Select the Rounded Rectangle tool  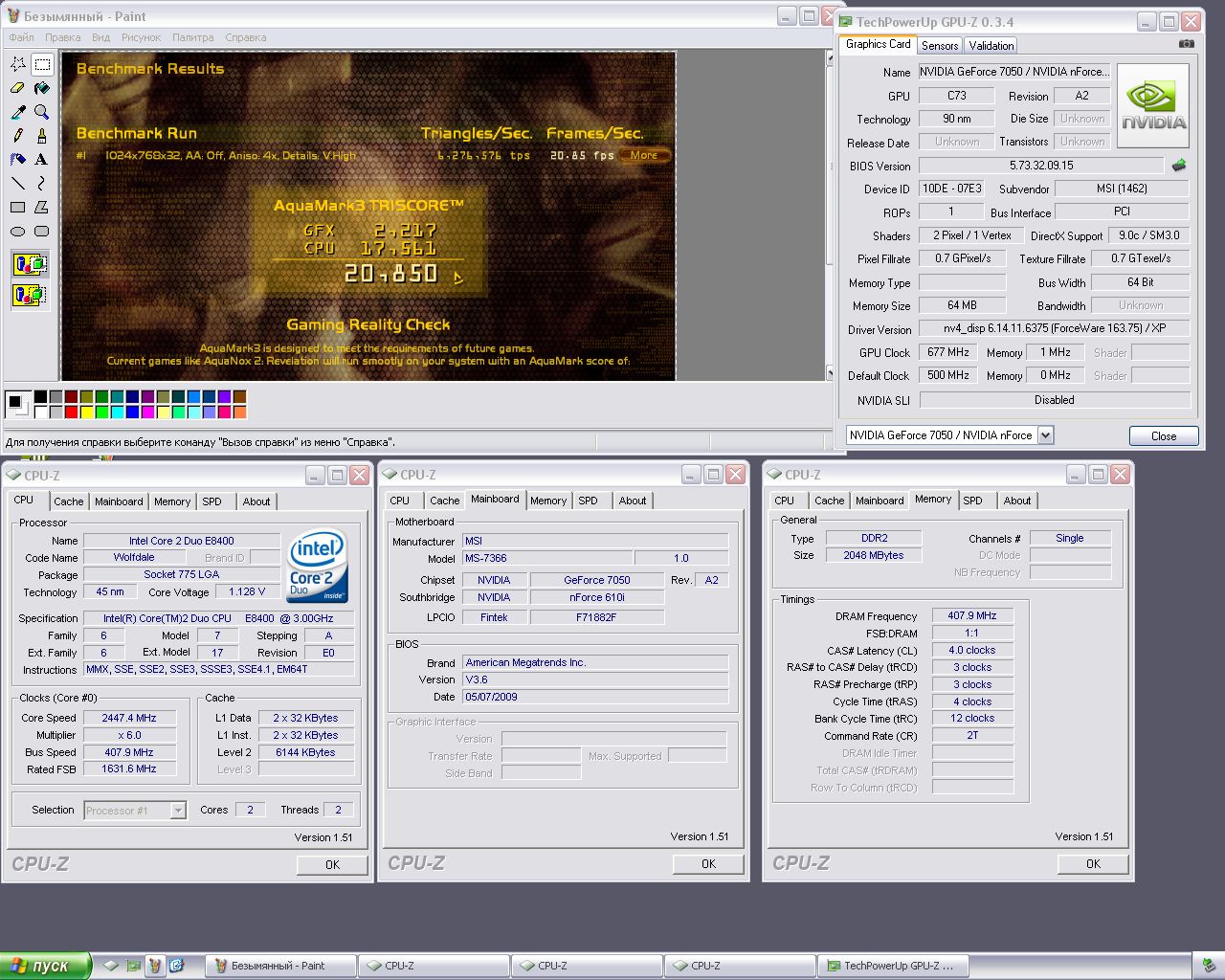pos(42,231)
